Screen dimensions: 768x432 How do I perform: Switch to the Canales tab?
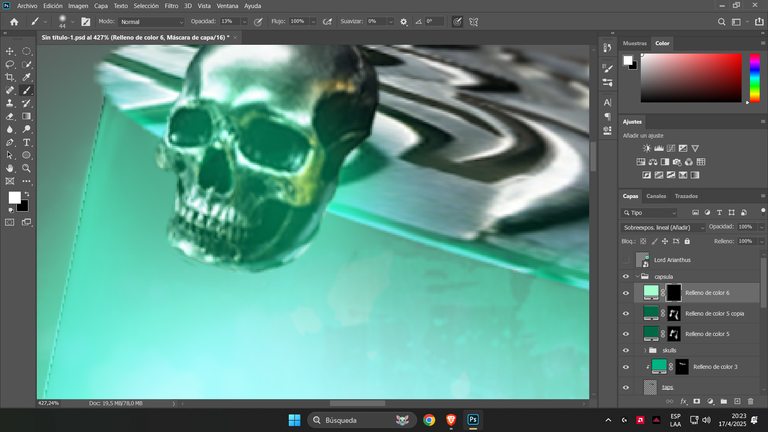click(x=656, y=196)
